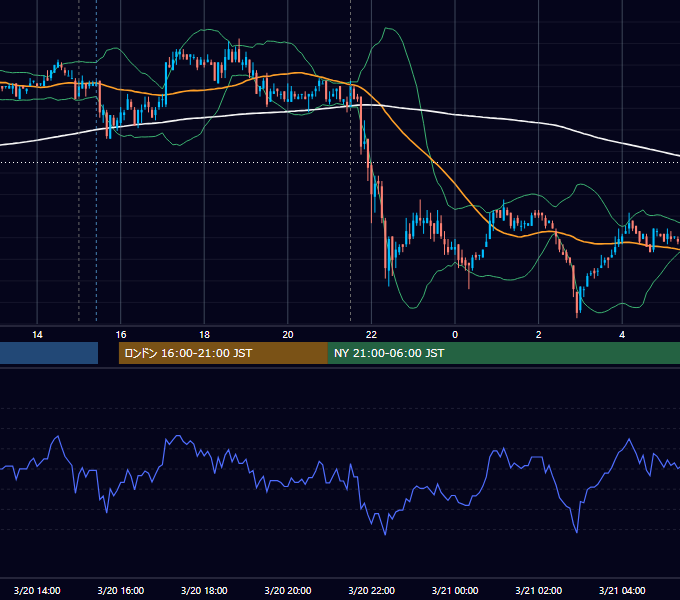Click the hour label 18 on the price chart axis

coord(204,335)
